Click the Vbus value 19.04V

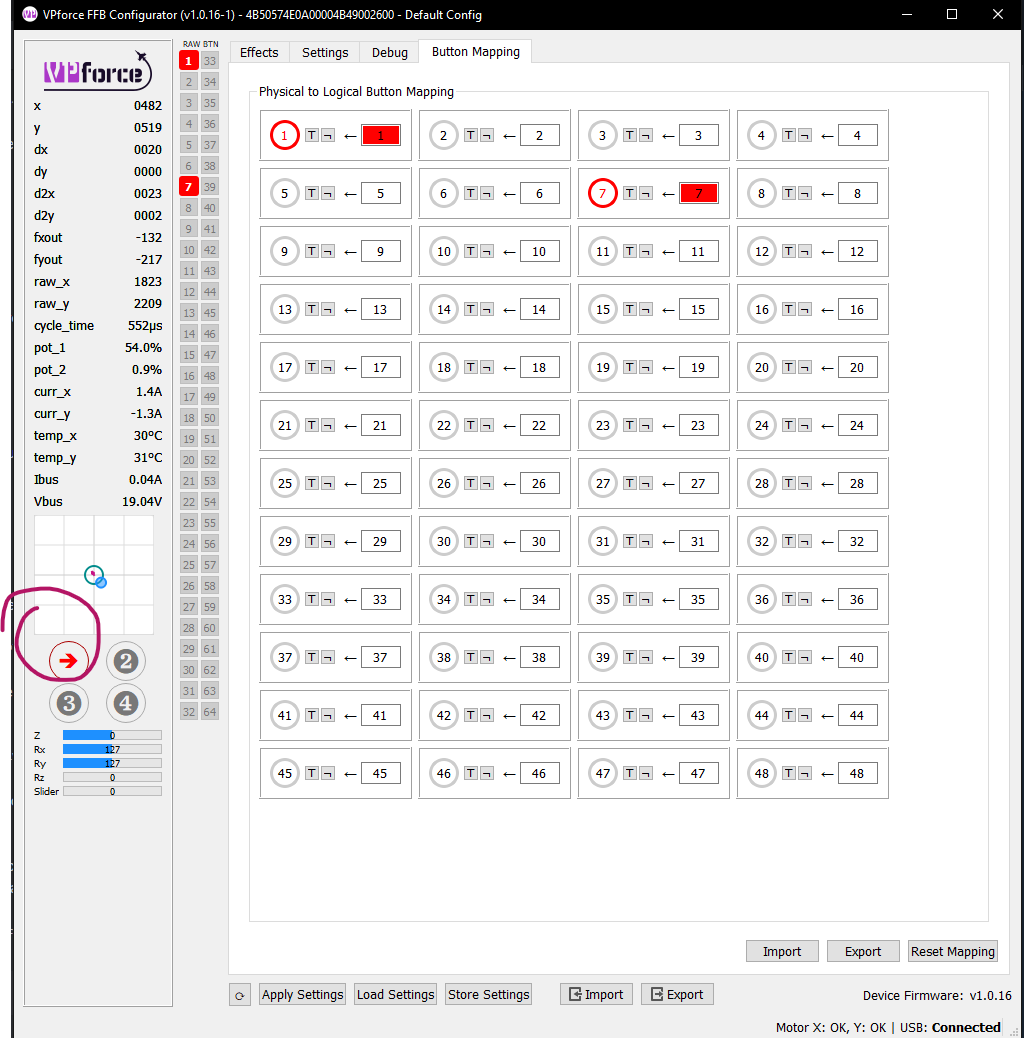(x=142, y=502)
